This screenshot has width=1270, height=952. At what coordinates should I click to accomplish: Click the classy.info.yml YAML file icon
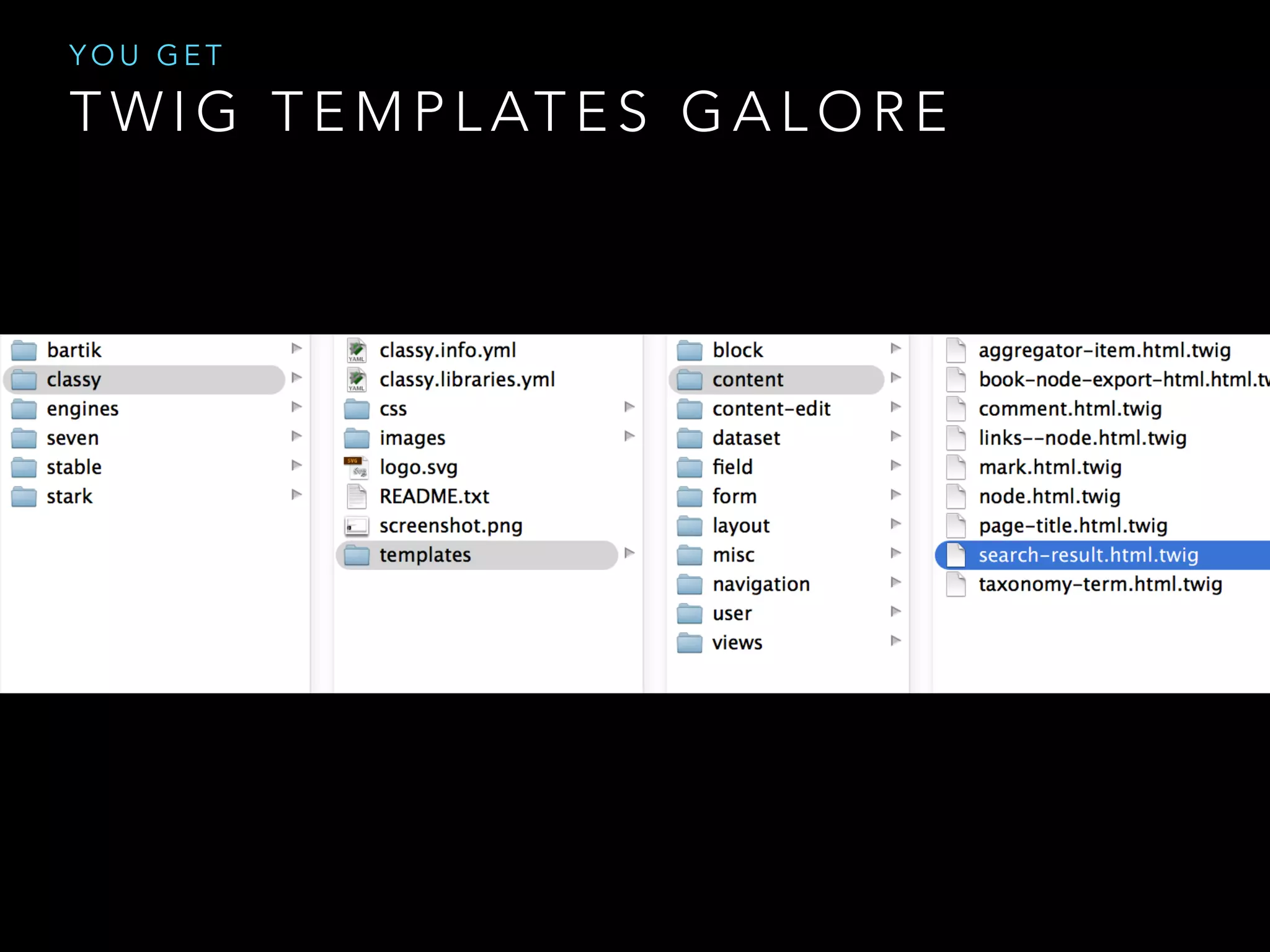click(x=357, y=350)
